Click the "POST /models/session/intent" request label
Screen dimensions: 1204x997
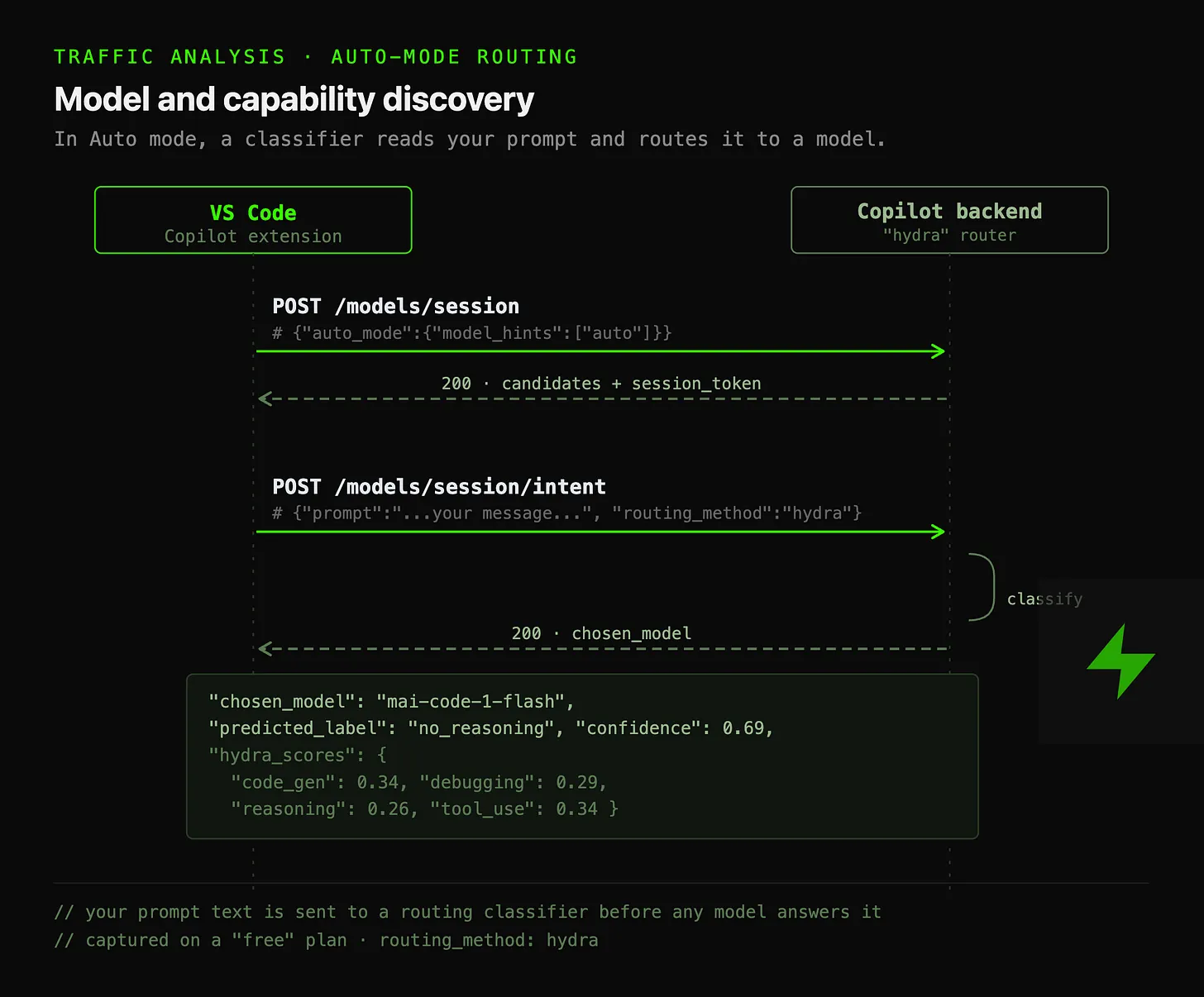pyautogui.click(x=439, y=486)
